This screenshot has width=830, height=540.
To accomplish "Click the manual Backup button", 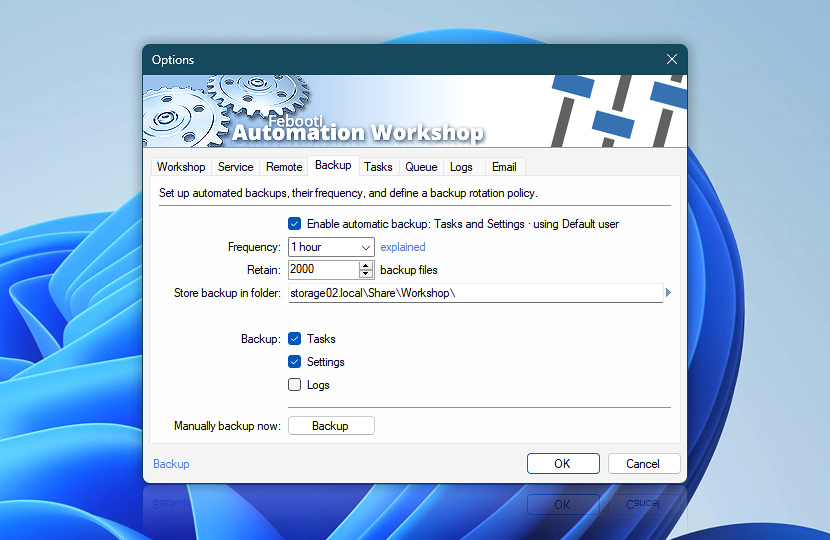I will click(x=331, y=426).
